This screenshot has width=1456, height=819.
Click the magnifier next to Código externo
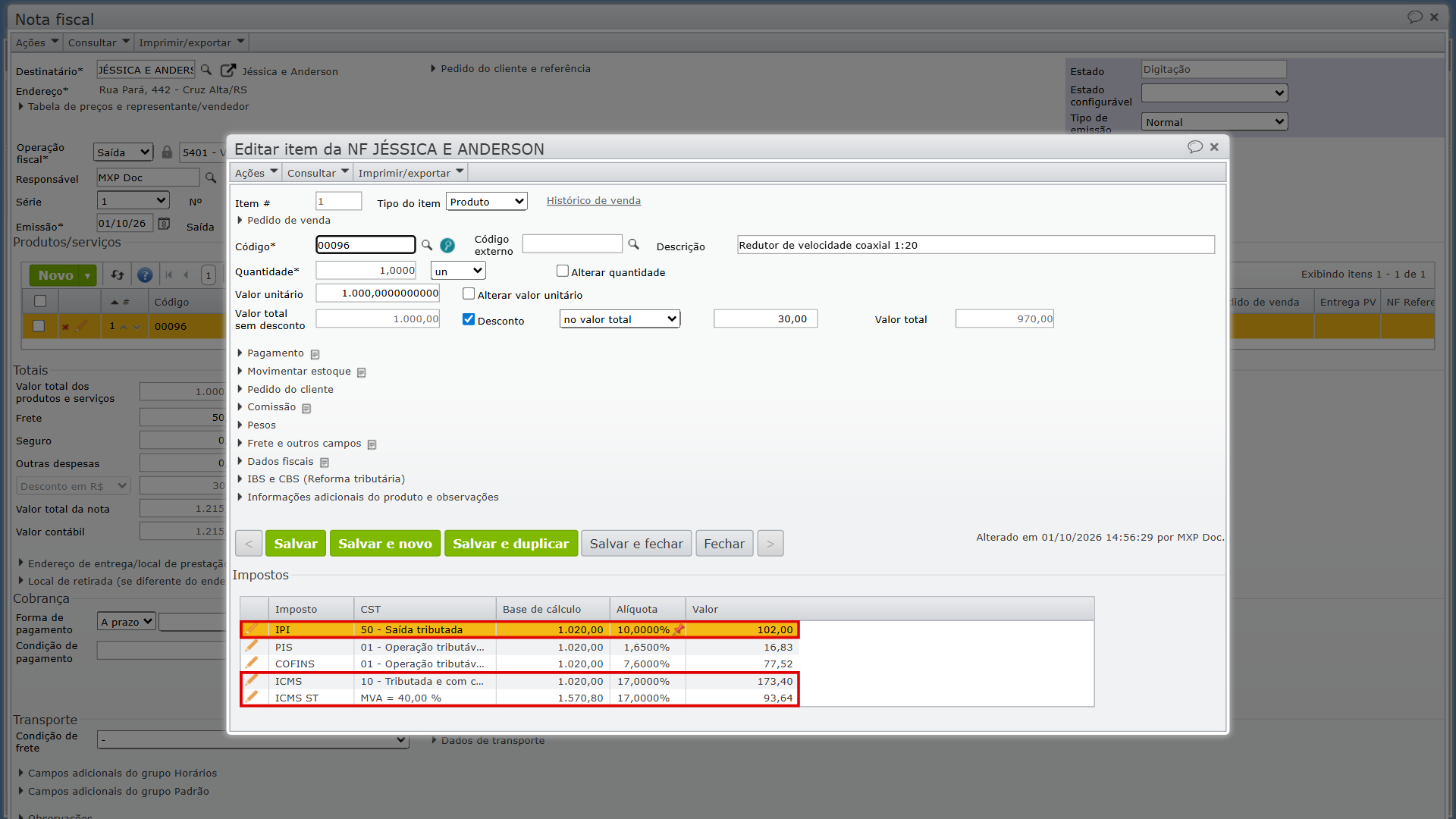pos(633,244)
